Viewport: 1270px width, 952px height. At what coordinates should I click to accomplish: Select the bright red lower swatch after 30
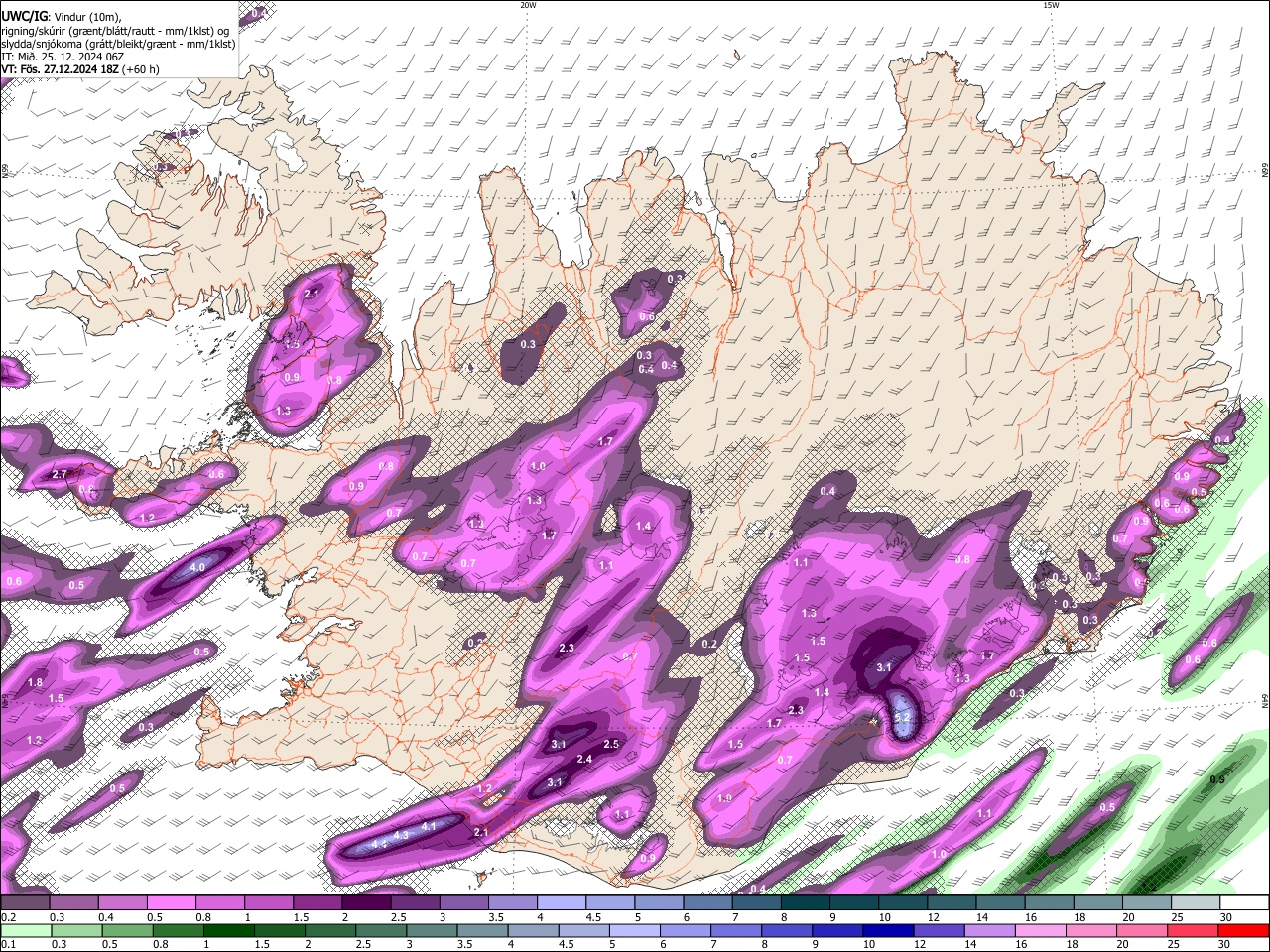point(1243,930)
